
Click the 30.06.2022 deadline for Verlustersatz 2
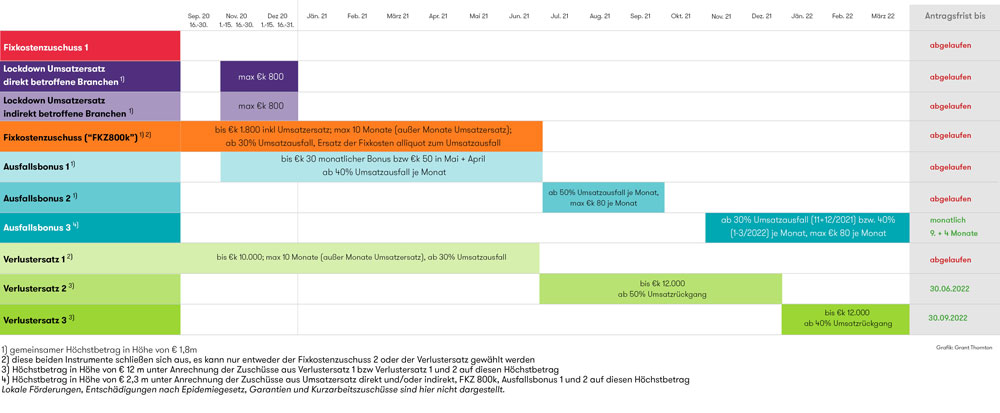[951, 288]
